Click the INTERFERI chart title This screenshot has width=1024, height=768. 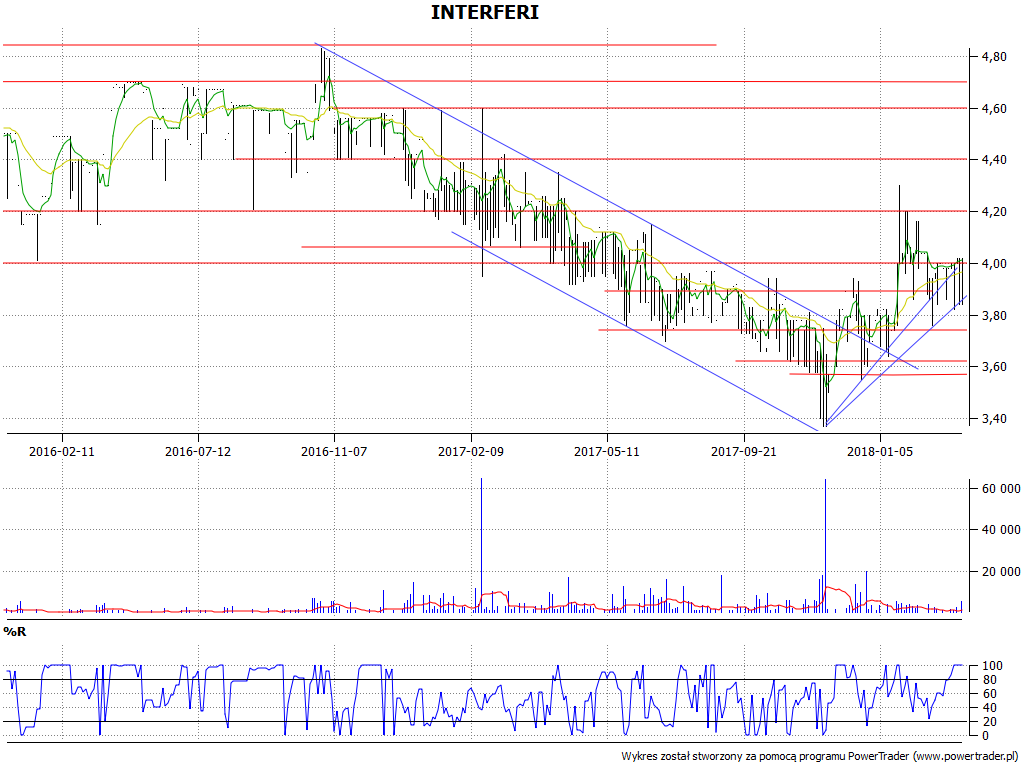[x=485, y=12]
